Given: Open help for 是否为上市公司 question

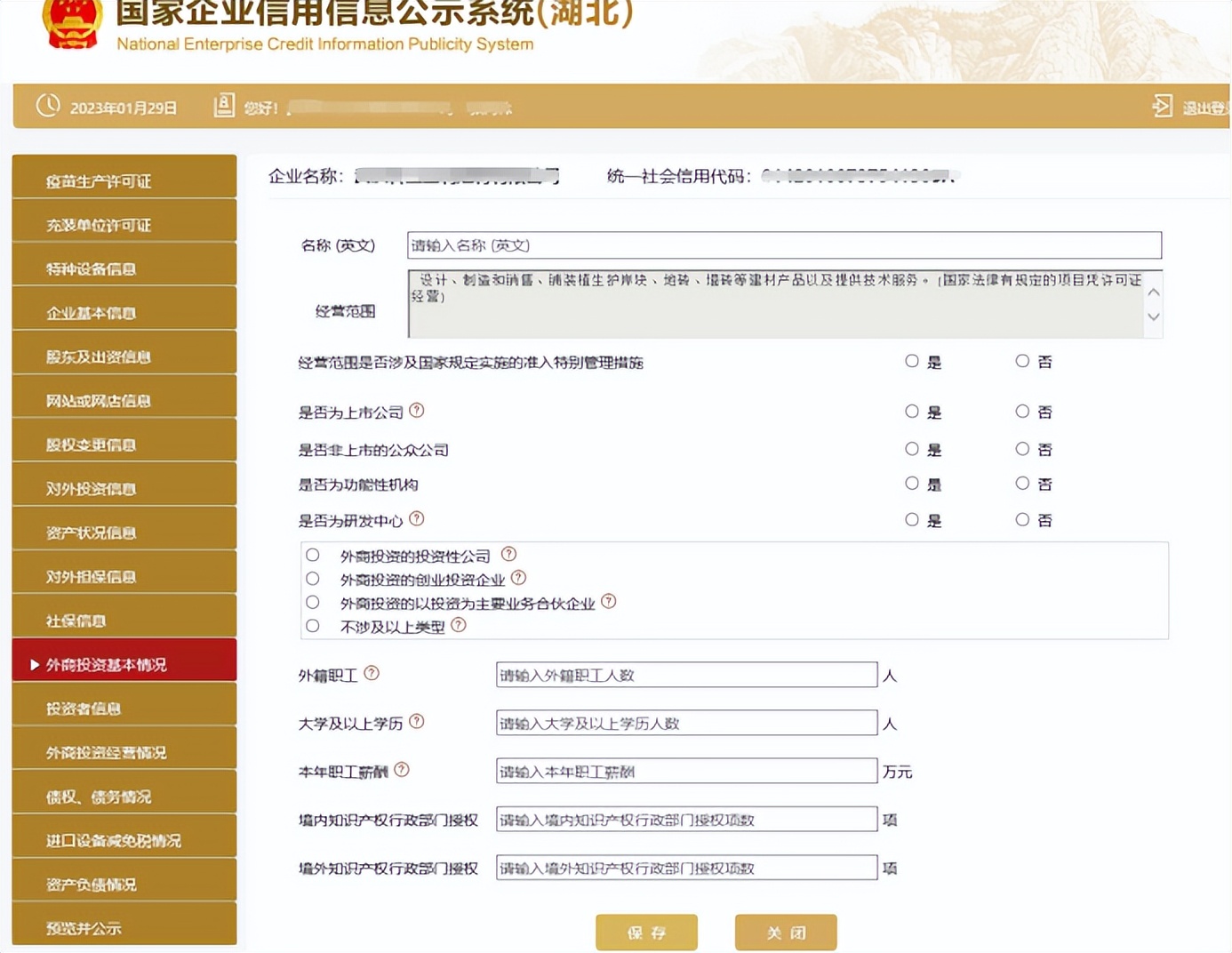Looking at the screenshot, I should (419, 411).
